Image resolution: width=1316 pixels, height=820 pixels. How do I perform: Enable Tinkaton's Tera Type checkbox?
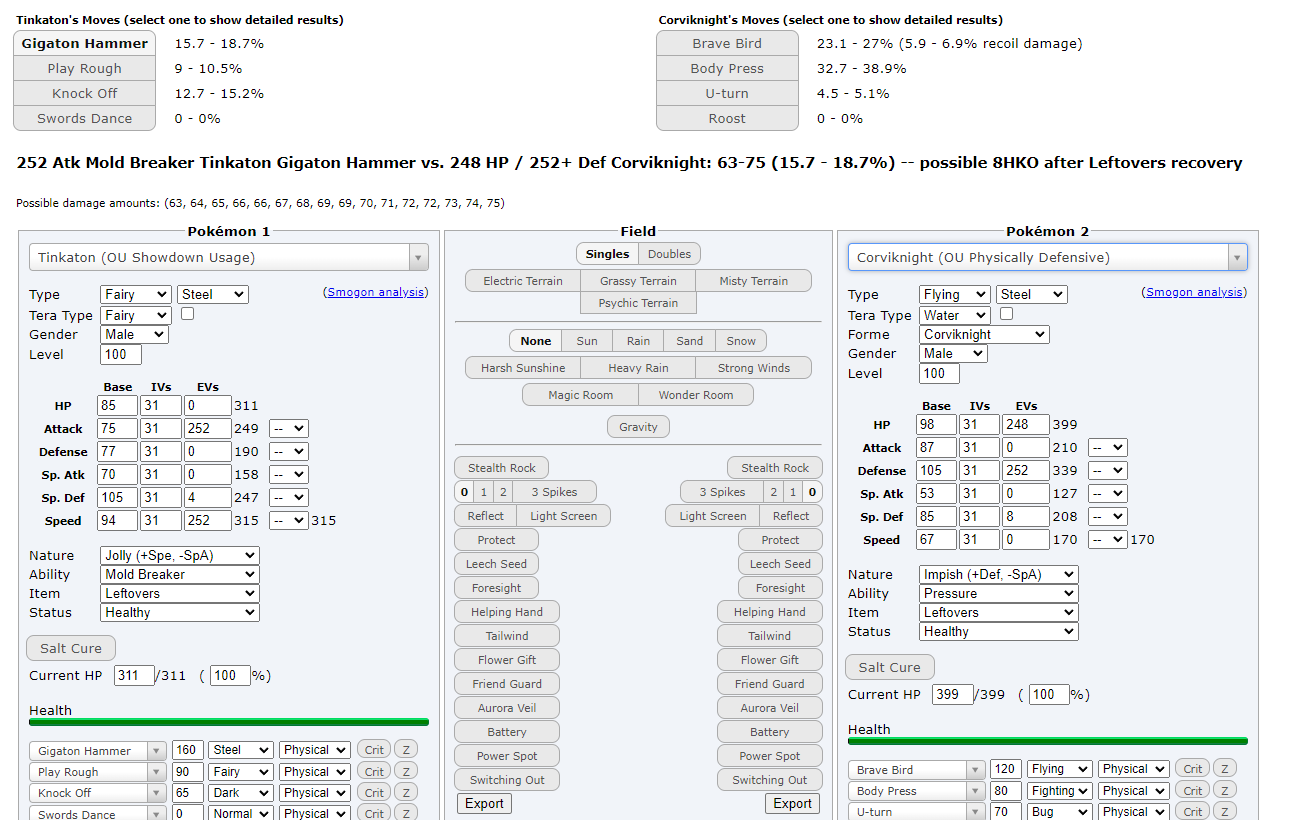click(187, 314)
